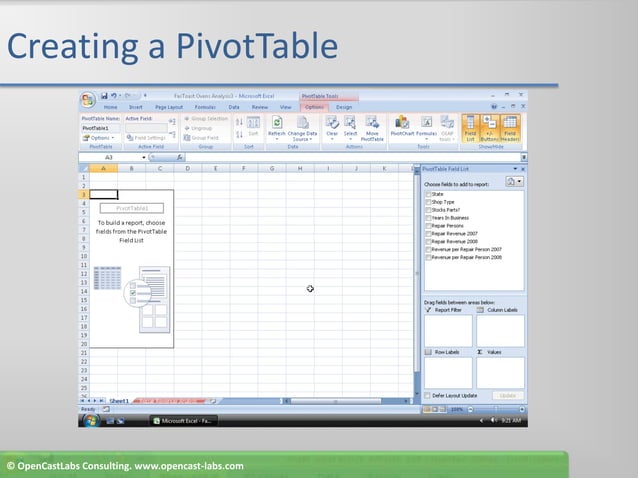Click the OLAP tools icon
The height and width of the screenshot is (478, 638).
coord(447,128)
